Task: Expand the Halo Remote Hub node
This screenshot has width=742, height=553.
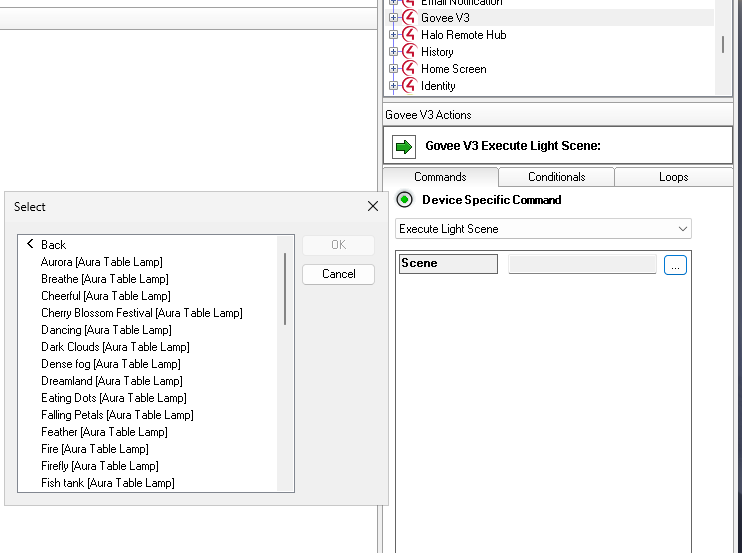Action: click(393, 35)
